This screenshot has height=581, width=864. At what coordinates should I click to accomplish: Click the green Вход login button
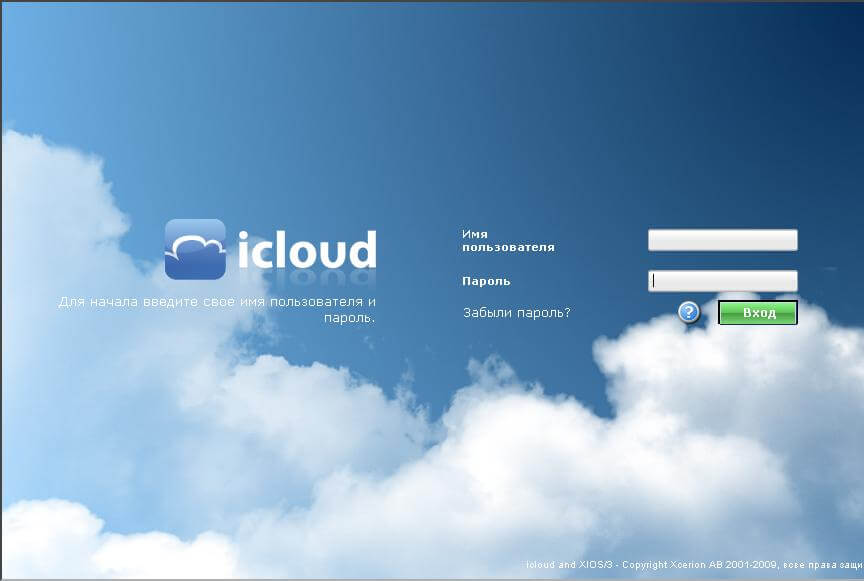point(758,313)
